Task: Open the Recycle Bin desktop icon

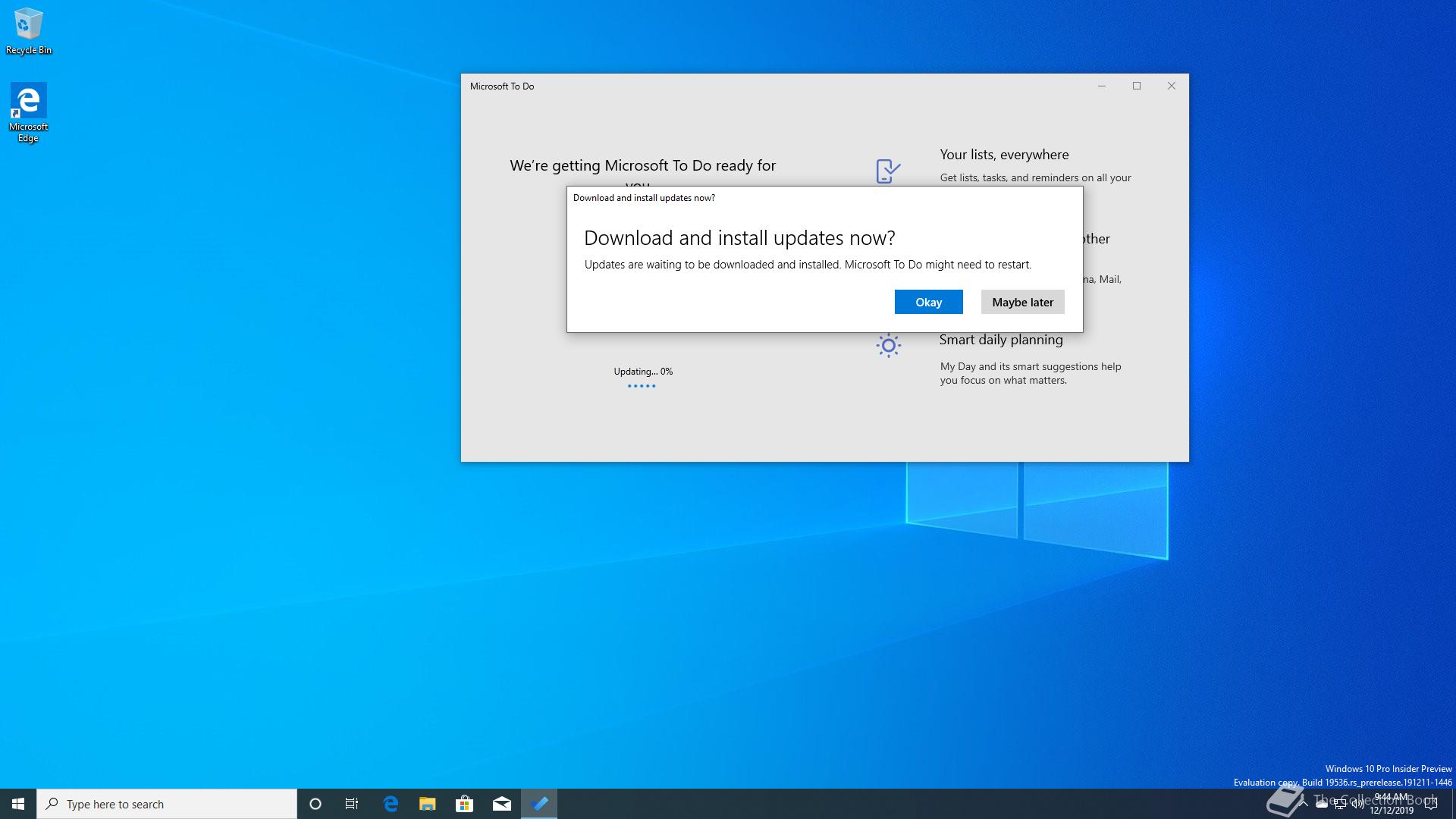Action: click(29, 31)
